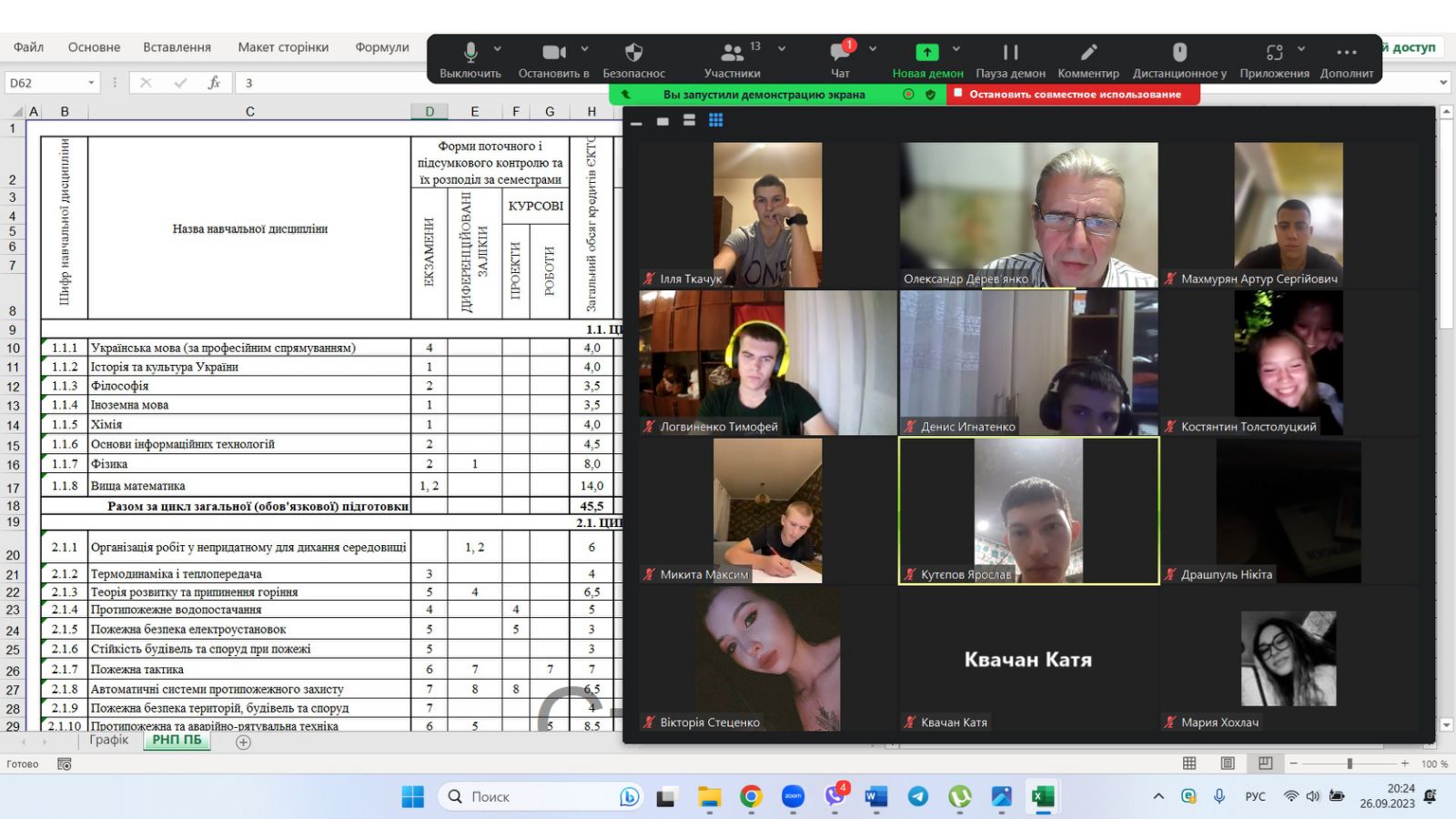Expand Excel Name Box dropdown

pos(91,83)
